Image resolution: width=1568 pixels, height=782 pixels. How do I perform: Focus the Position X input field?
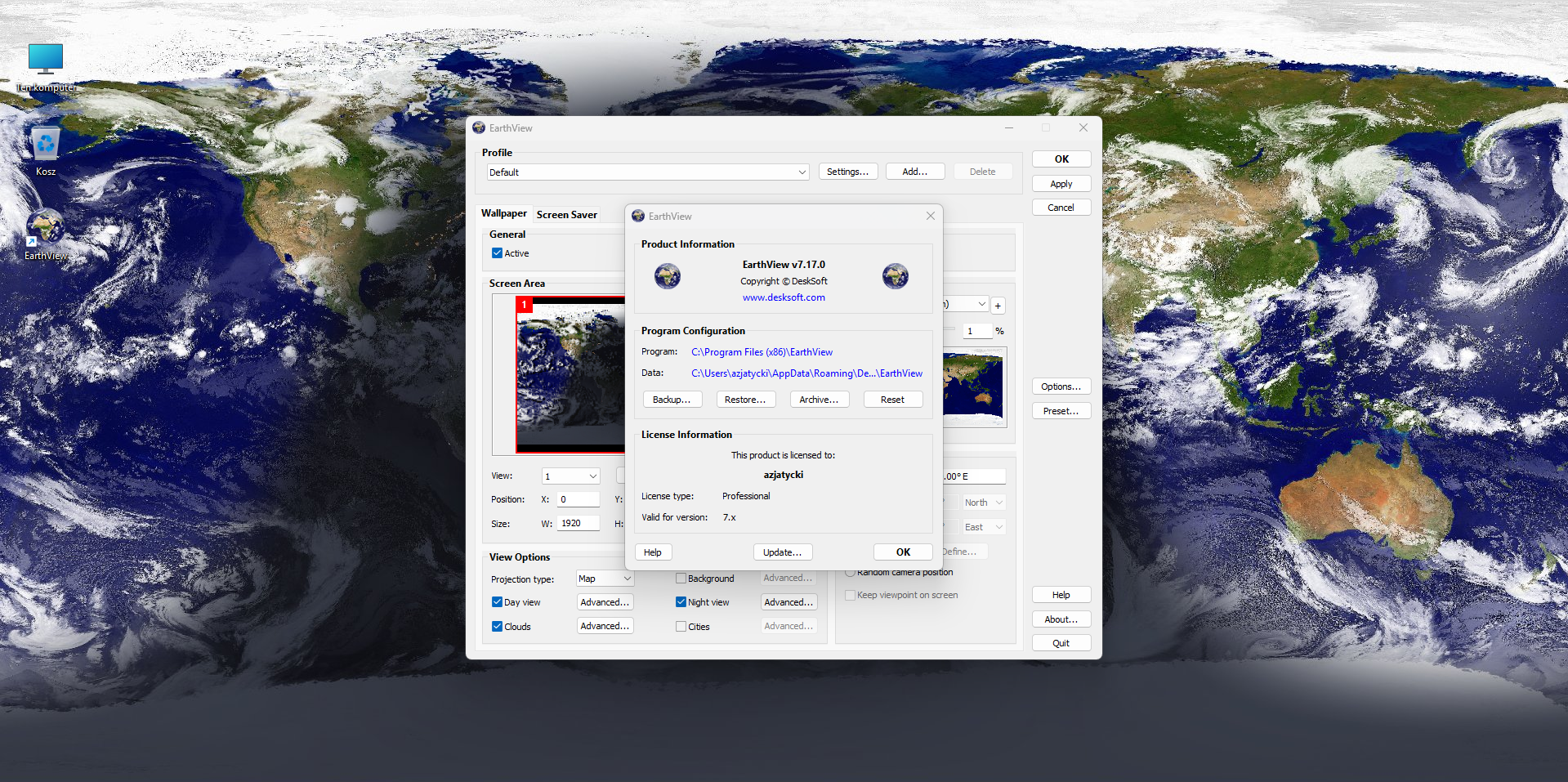pos(579,499)
